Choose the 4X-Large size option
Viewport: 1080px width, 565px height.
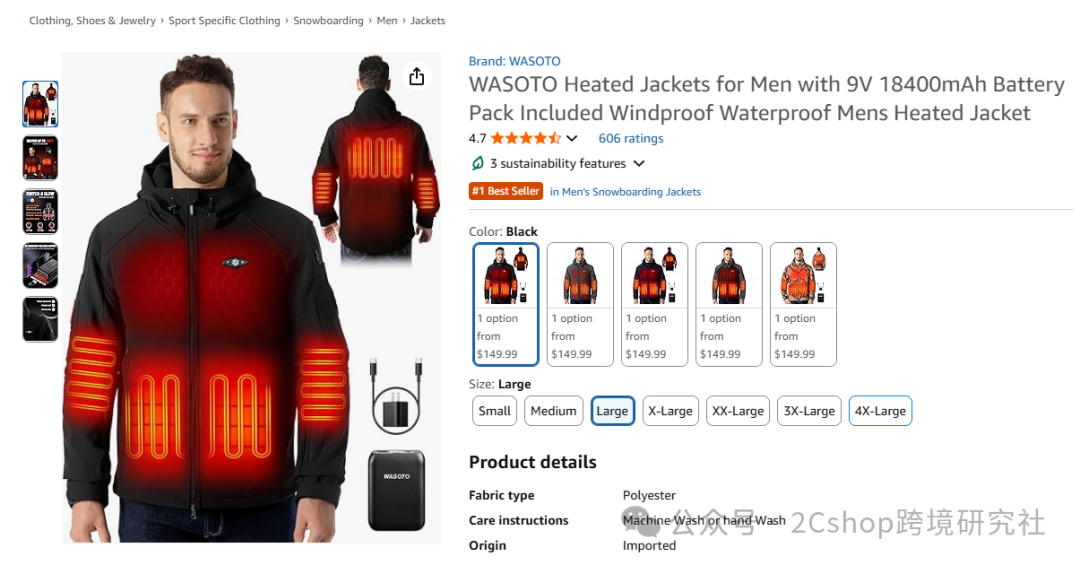coord(880,411)
